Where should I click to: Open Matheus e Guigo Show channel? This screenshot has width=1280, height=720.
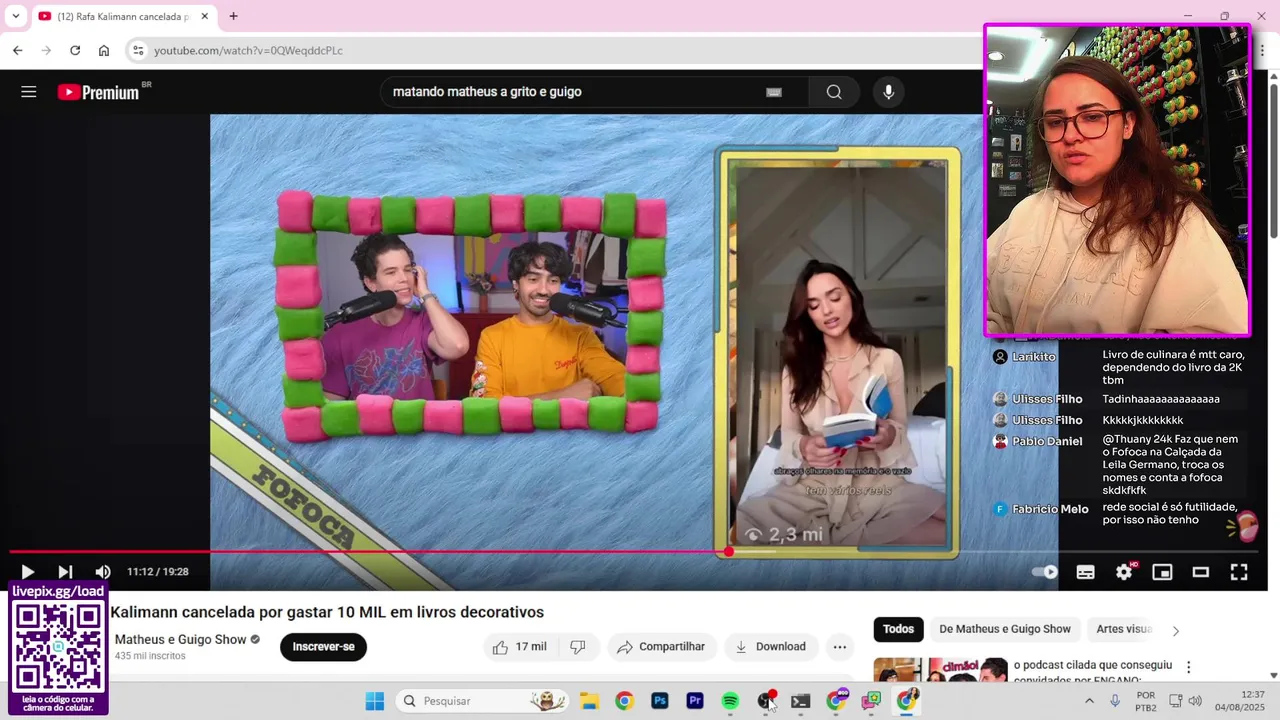tap(180, 640)
